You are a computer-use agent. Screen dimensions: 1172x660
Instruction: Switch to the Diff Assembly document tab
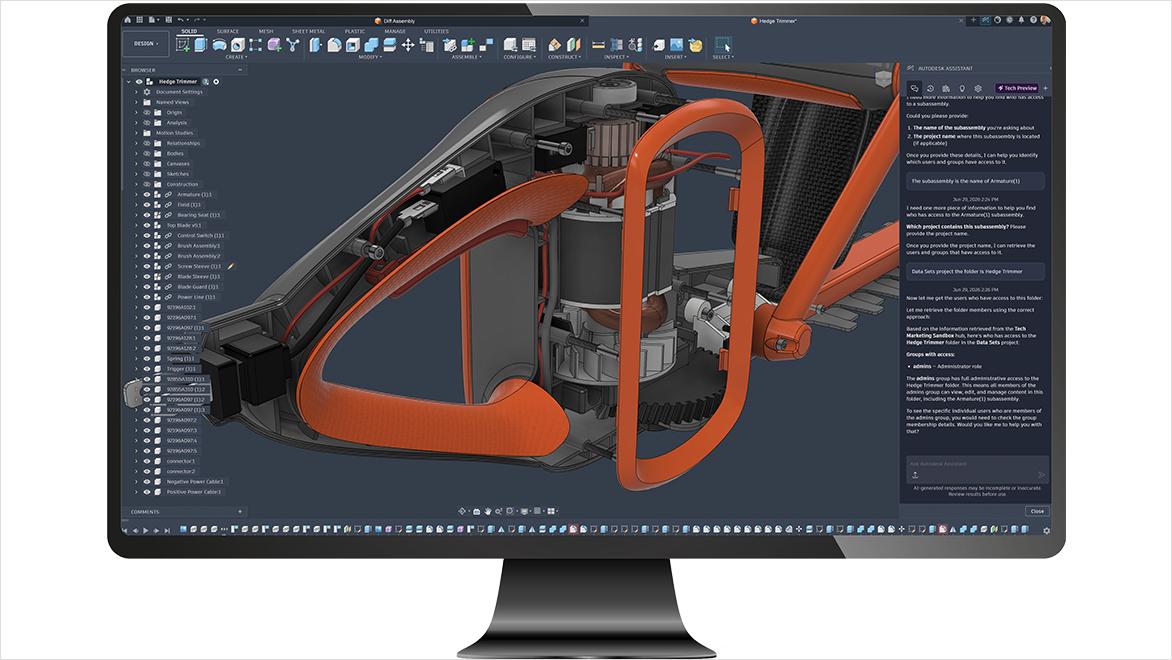pyautogui.click(x=395, y=21)
